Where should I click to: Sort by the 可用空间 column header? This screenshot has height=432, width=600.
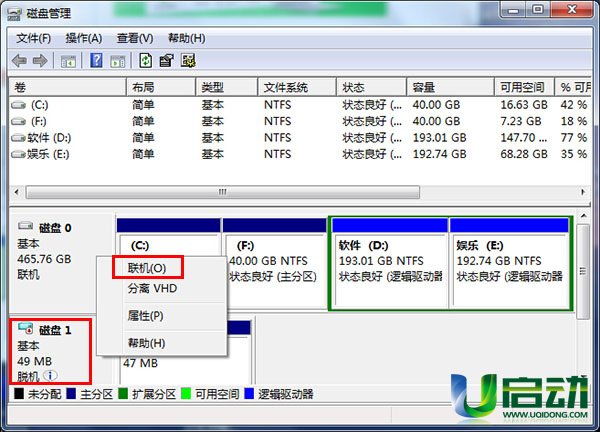(524, 87)
